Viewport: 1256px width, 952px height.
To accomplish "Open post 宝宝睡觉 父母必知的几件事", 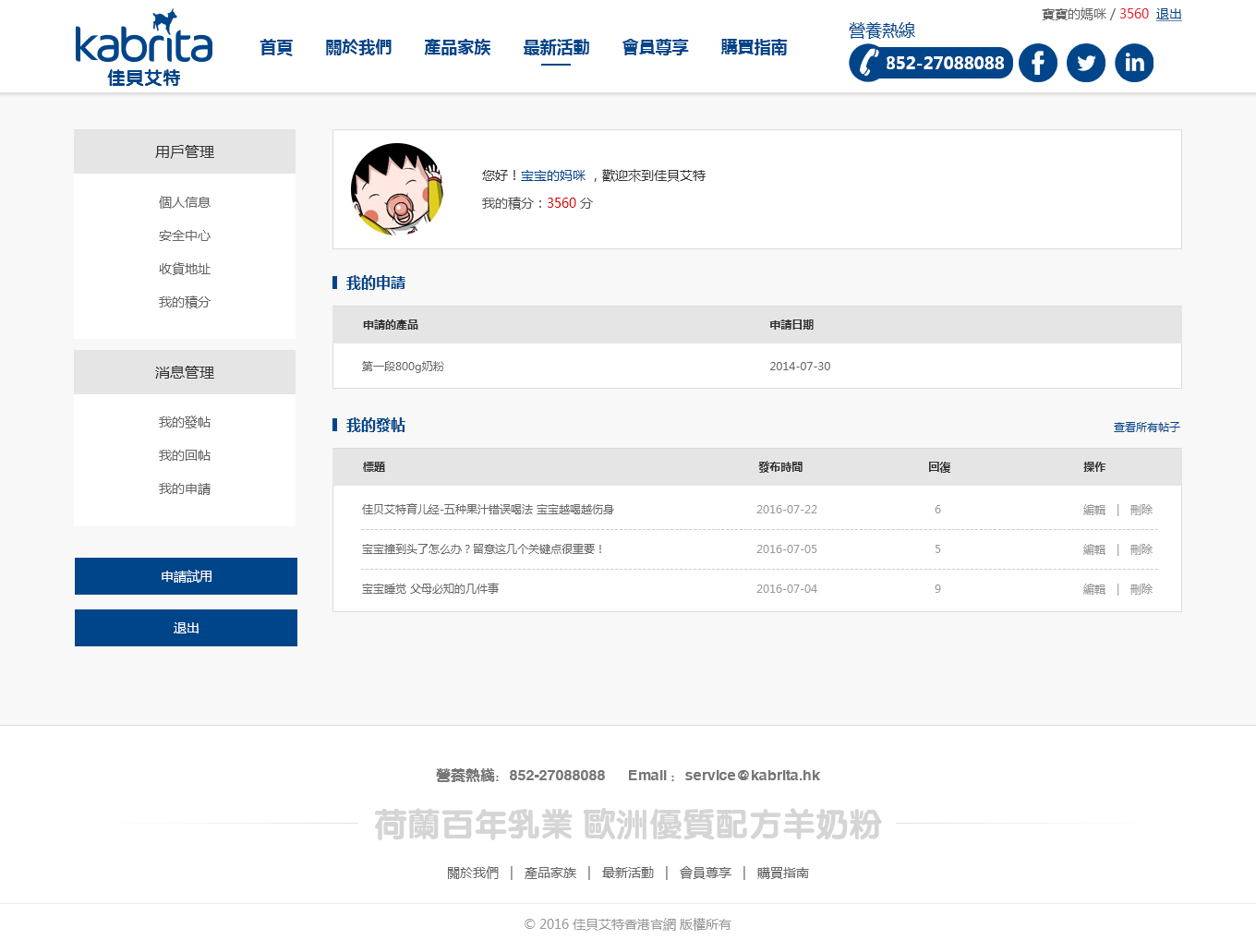I will pyautogui.click(x=430, y=589).
